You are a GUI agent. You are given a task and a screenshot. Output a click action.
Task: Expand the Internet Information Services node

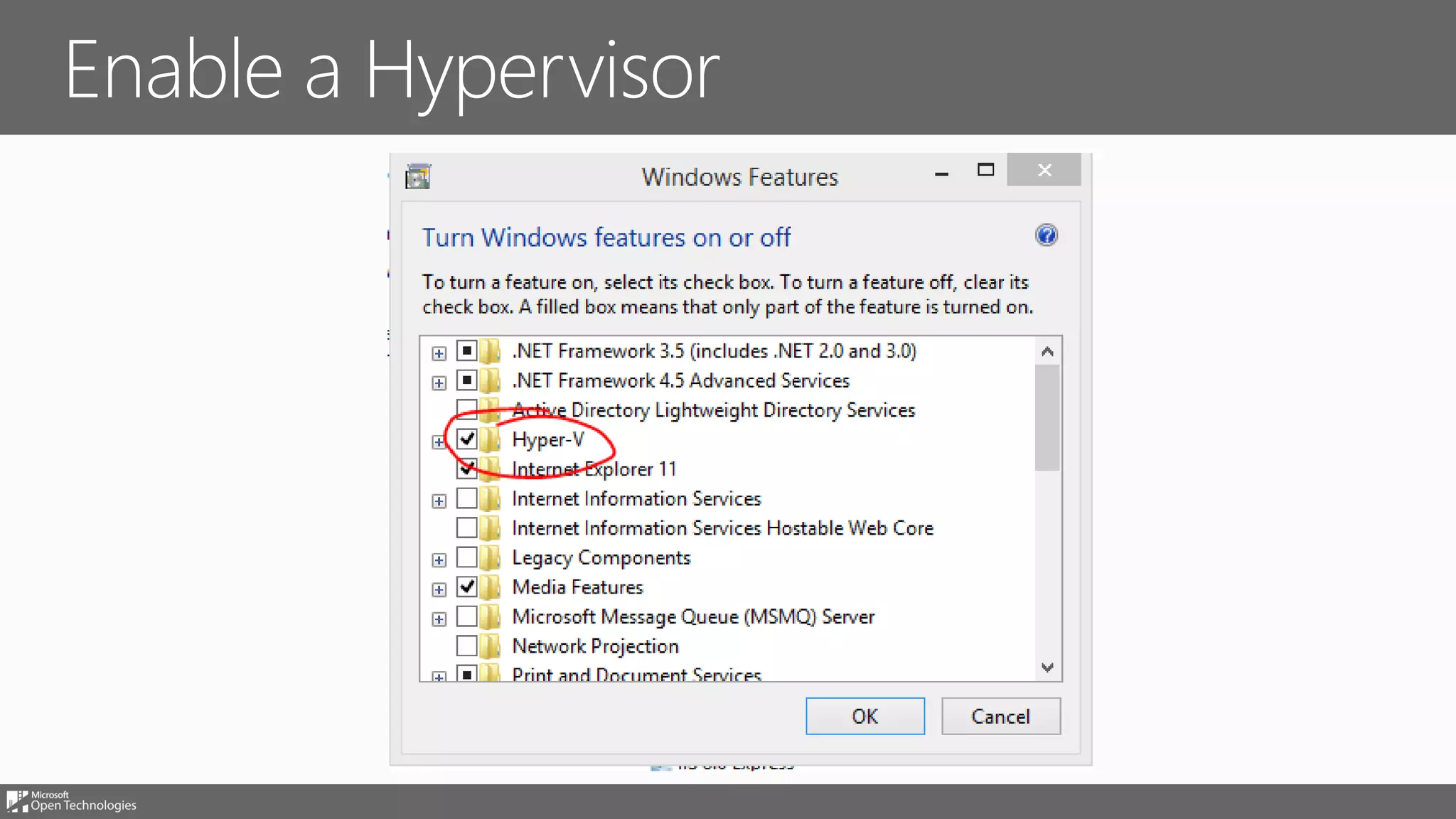tap(439, 501)
